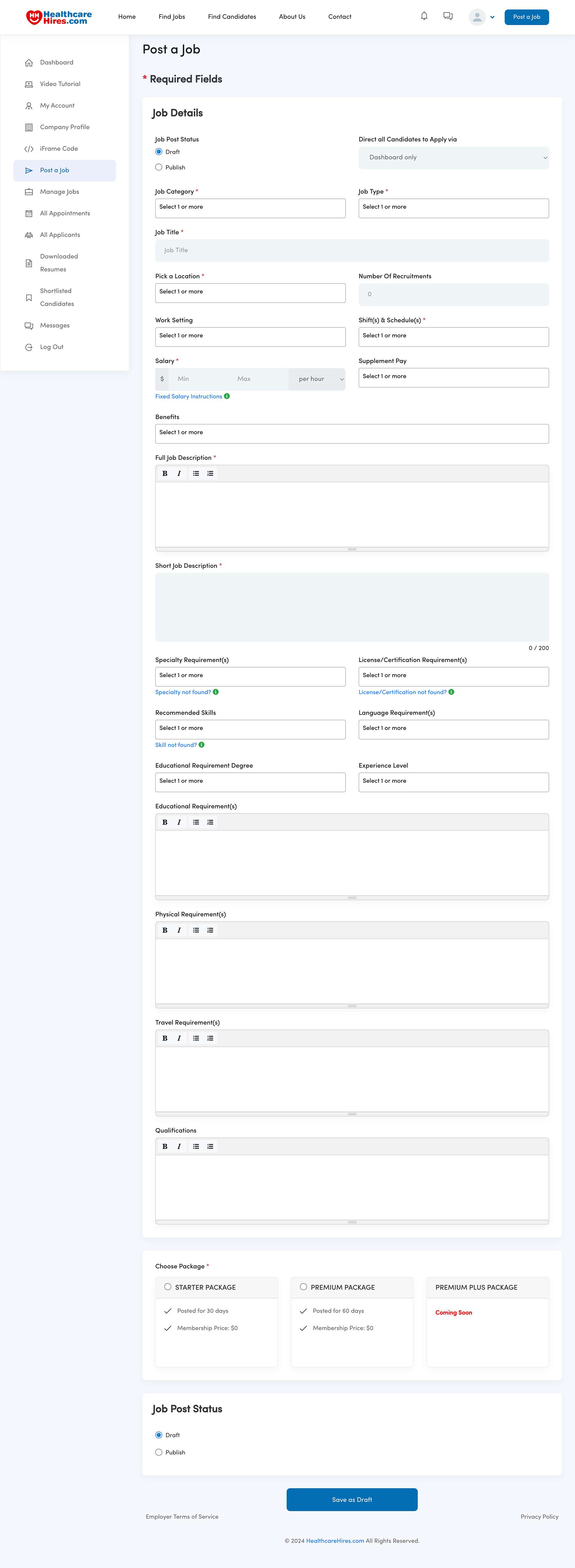Click the Short Job Description text area

coord(352,607)
